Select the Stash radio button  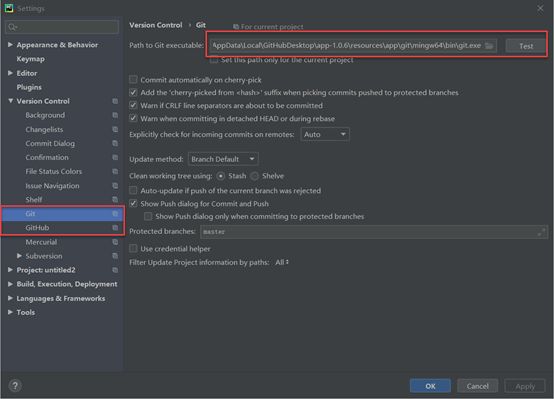click(x=220, y=176)
